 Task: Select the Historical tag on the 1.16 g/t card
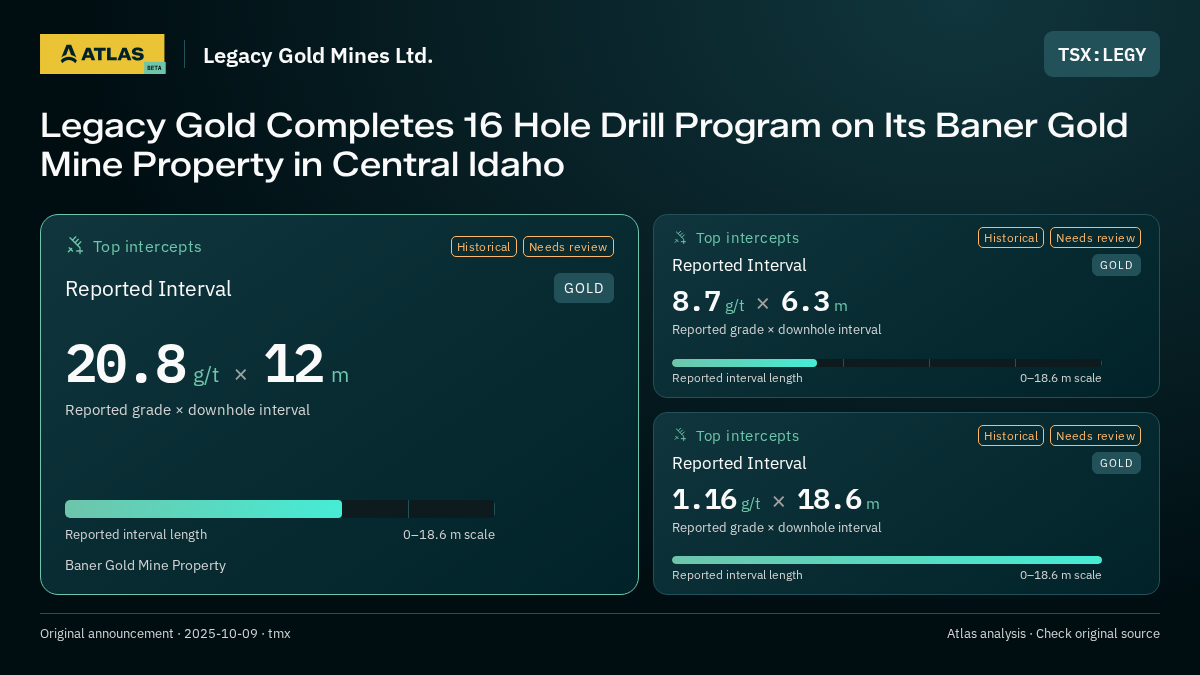(x=1011, y=435)
